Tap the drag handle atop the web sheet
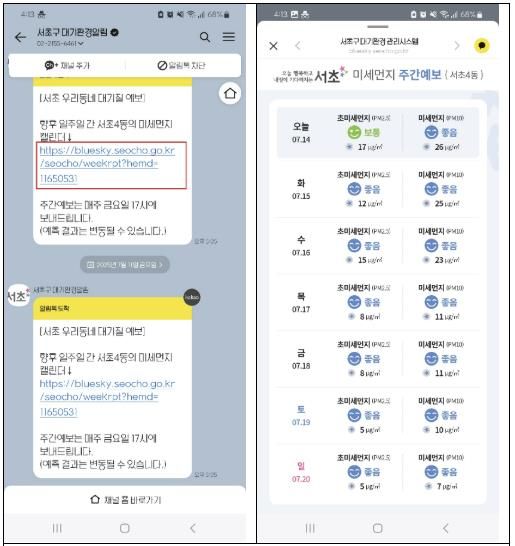Screen dimensions: 515x546 click(377, 26)
